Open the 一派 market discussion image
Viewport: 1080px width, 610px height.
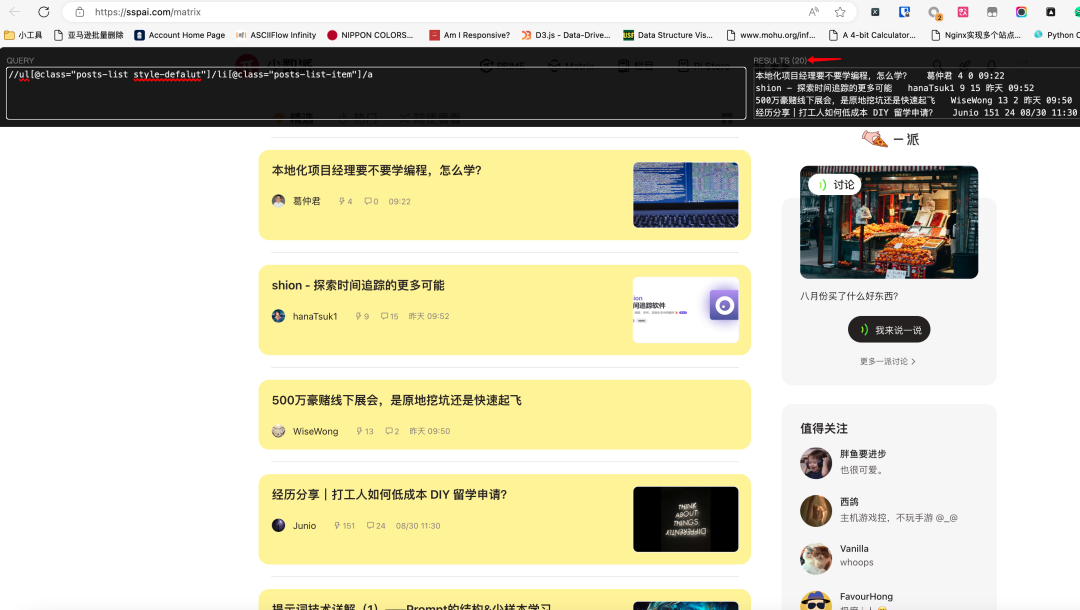point(889,222)
